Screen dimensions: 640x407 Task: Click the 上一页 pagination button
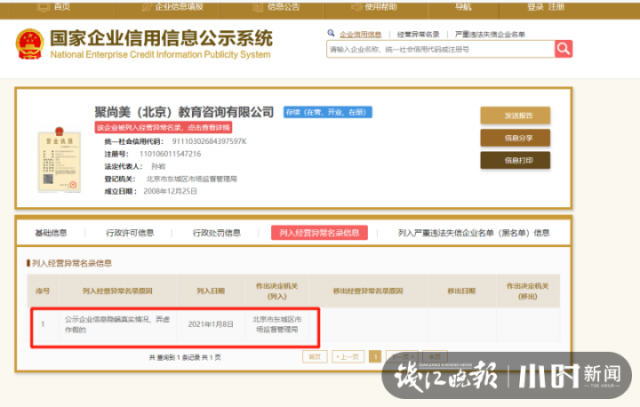348,357
